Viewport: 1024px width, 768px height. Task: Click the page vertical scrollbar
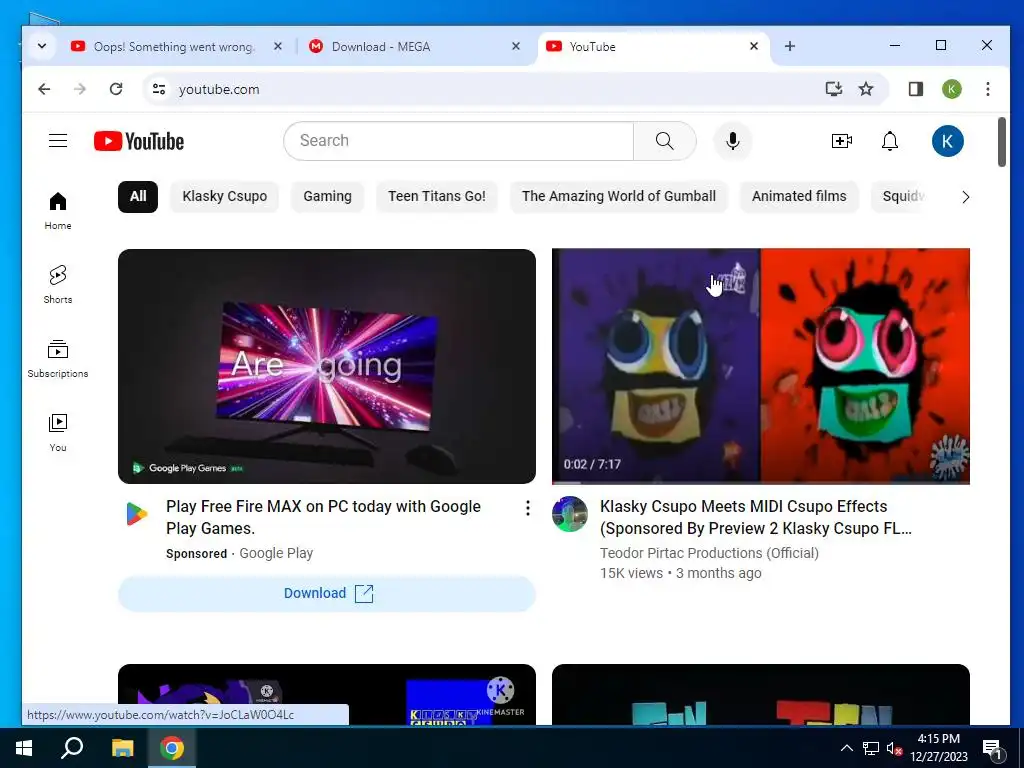click(x=1002, y=142)
